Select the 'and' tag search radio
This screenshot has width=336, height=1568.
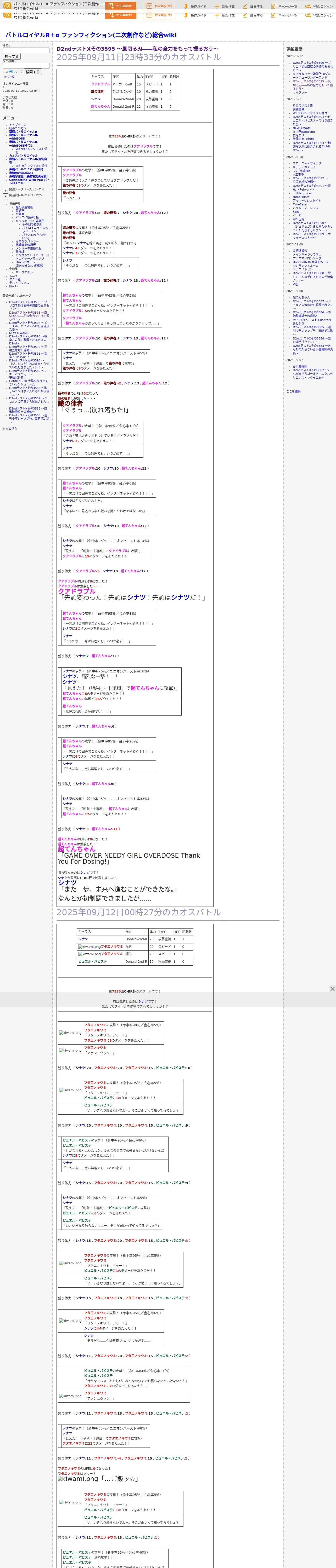point(11,72)
